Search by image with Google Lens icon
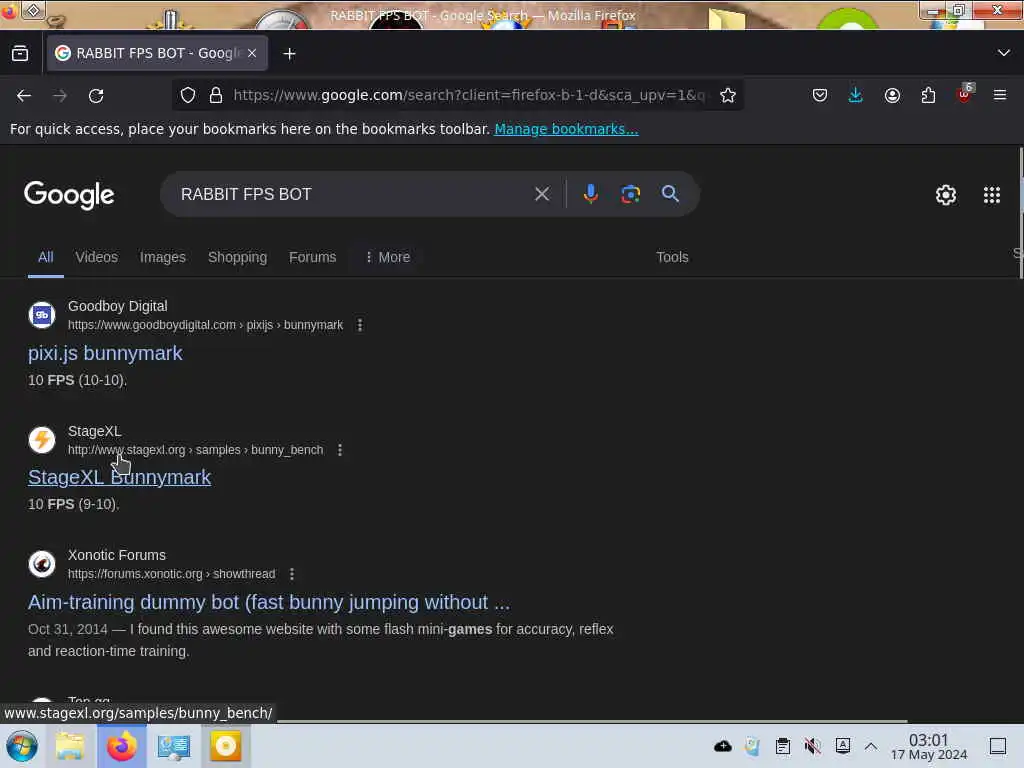This screenshot has width=1024, height=768. [x=630, y=194]
